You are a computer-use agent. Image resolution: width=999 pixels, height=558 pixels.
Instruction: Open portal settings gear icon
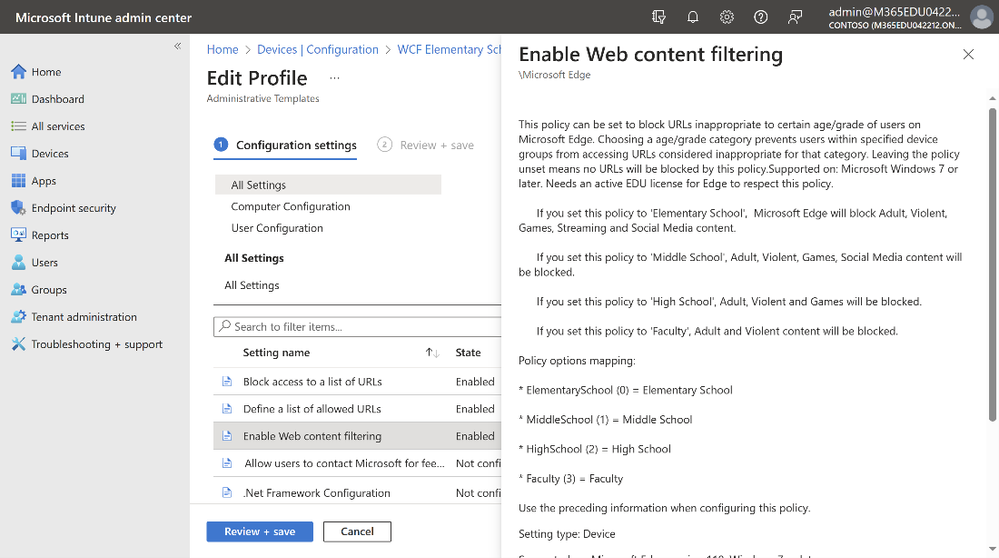726,17
